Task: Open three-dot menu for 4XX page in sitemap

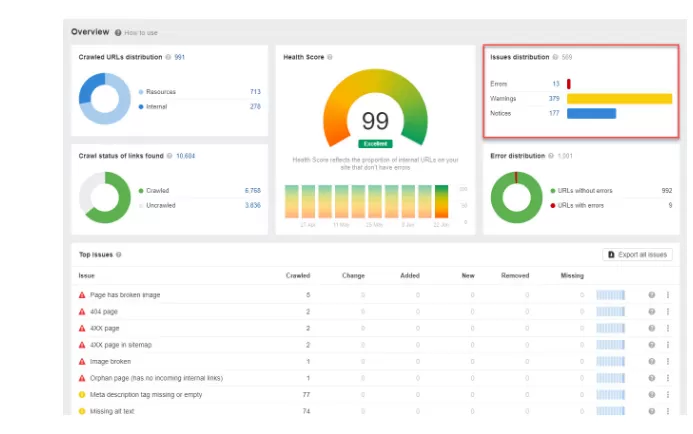Action: (668, 345)
